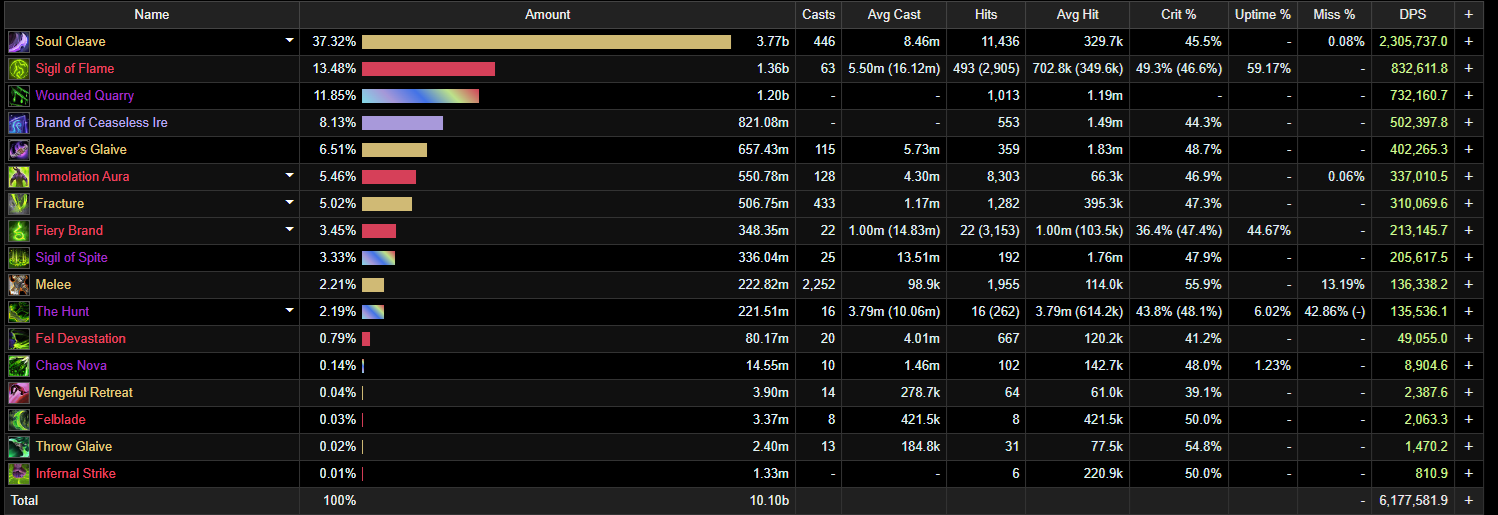
Task: Expand The Hunt dropdown arrow
Action: pos(290,312)
